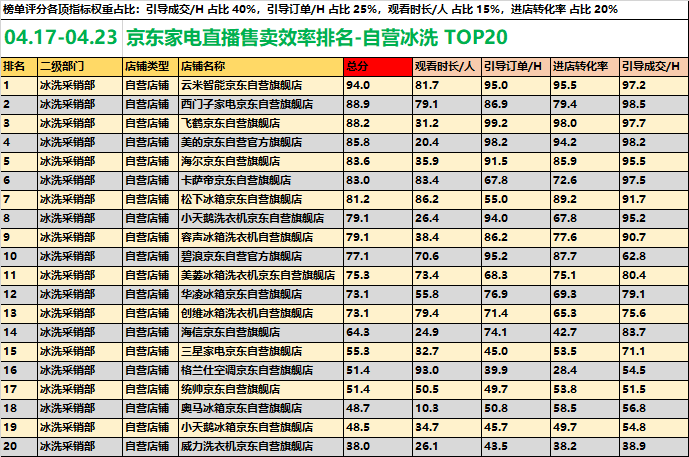Select cell 奥马冰箱京东自营旗舰店
The image size is (689, 457).
tap(261, 408)
